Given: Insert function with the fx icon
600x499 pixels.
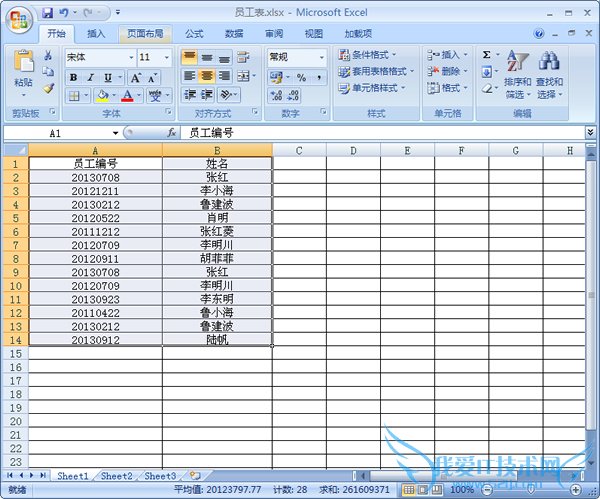Looking at the screenshot, I should pyautogui.click(x=171, y=133).
